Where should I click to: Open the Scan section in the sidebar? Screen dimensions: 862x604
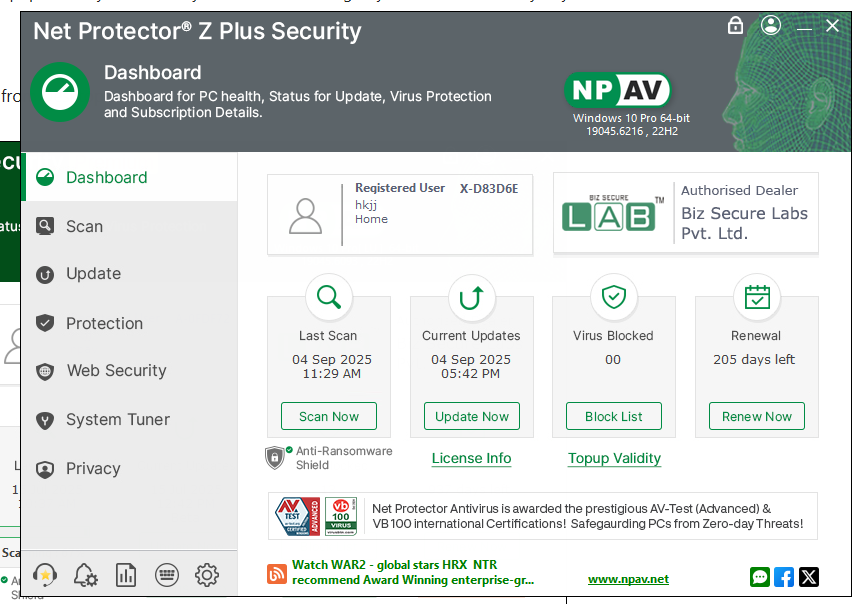tap(84, 226)
